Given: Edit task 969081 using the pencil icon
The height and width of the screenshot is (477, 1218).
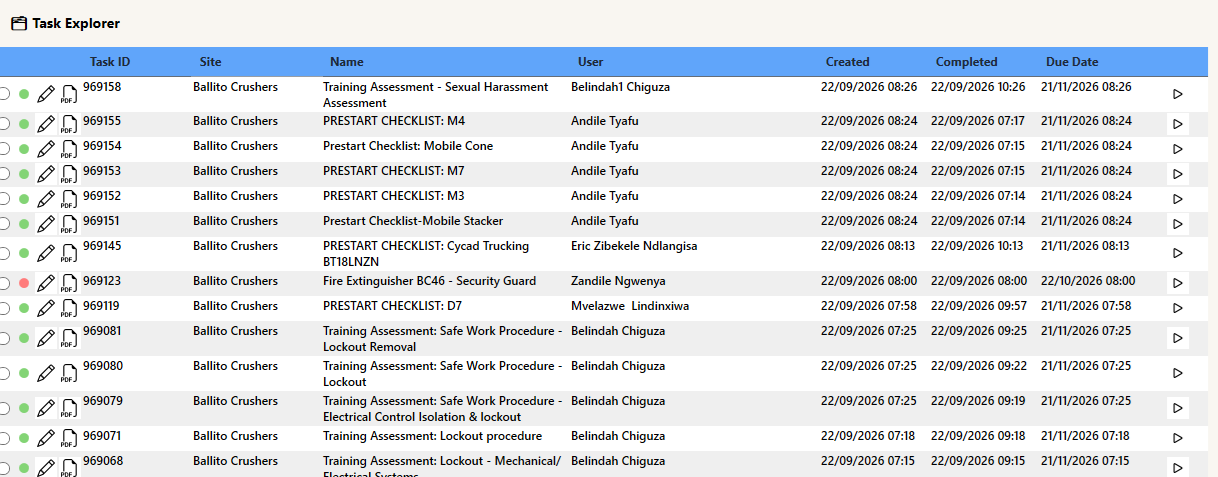Looking at the screenshot, I should click(x=46, y=339).
